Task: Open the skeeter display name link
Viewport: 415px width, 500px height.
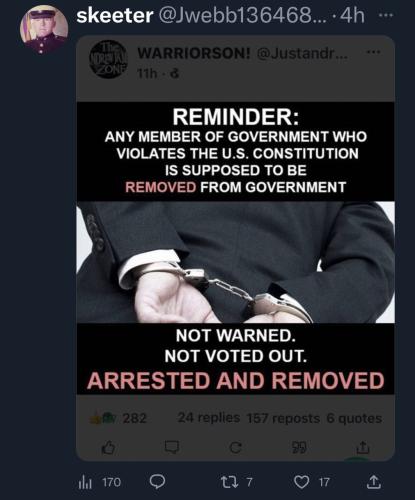Action: (115, 15)
